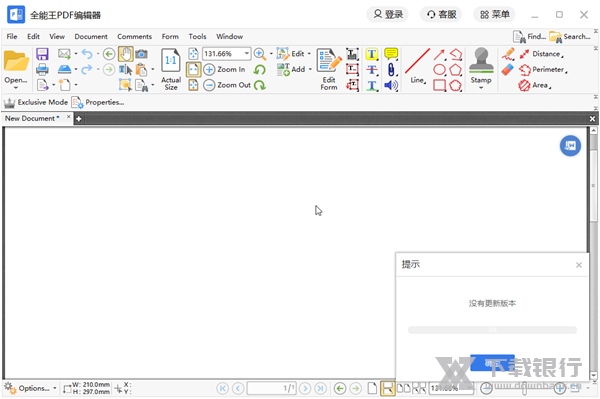Click the vertical scrollbar of document
Image resolution: width=600 pixels, height=399 pixels.
593,185
